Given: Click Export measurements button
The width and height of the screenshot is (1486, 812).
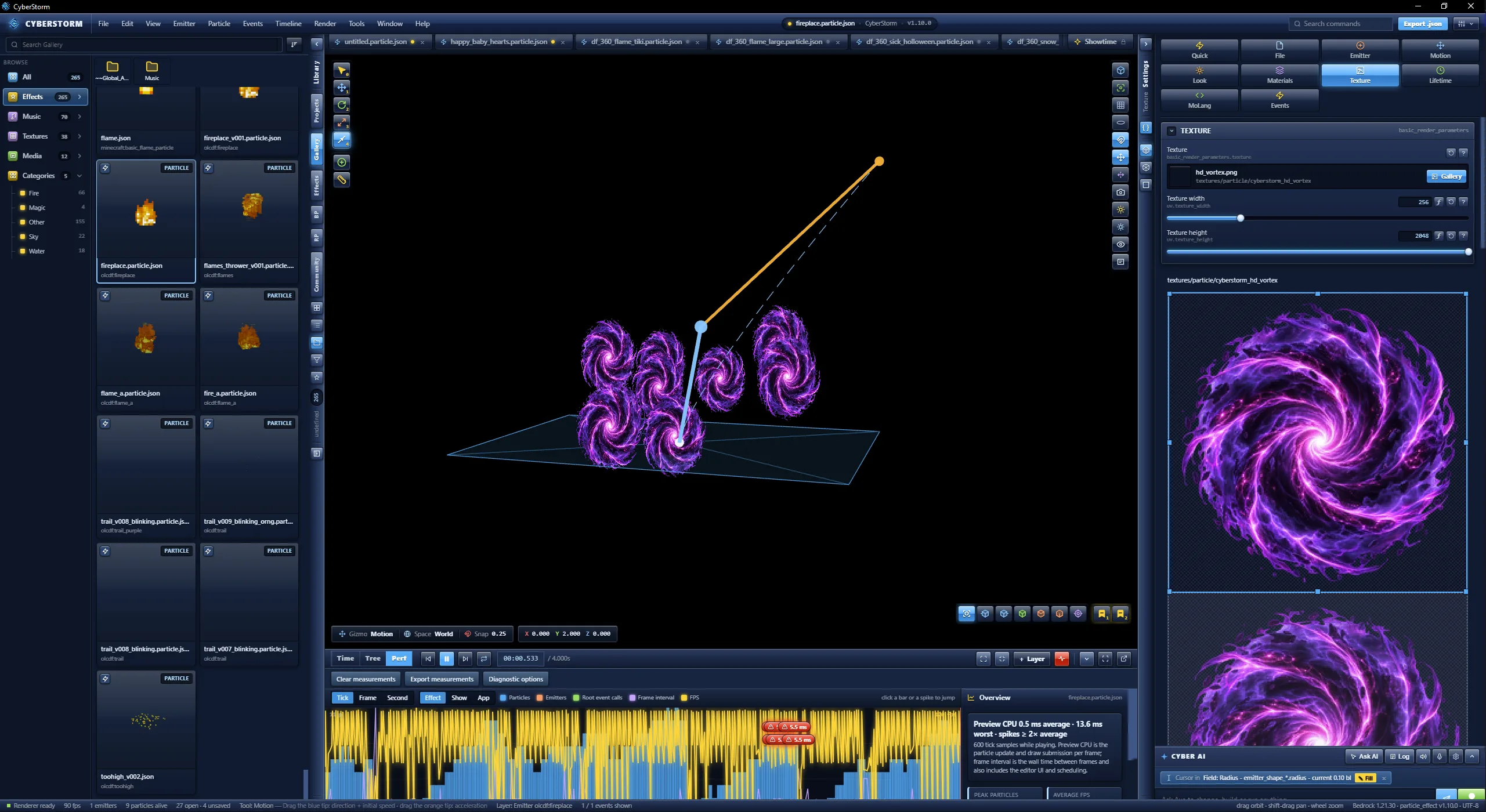Looking at the screenshot, I should pos(442,679).
